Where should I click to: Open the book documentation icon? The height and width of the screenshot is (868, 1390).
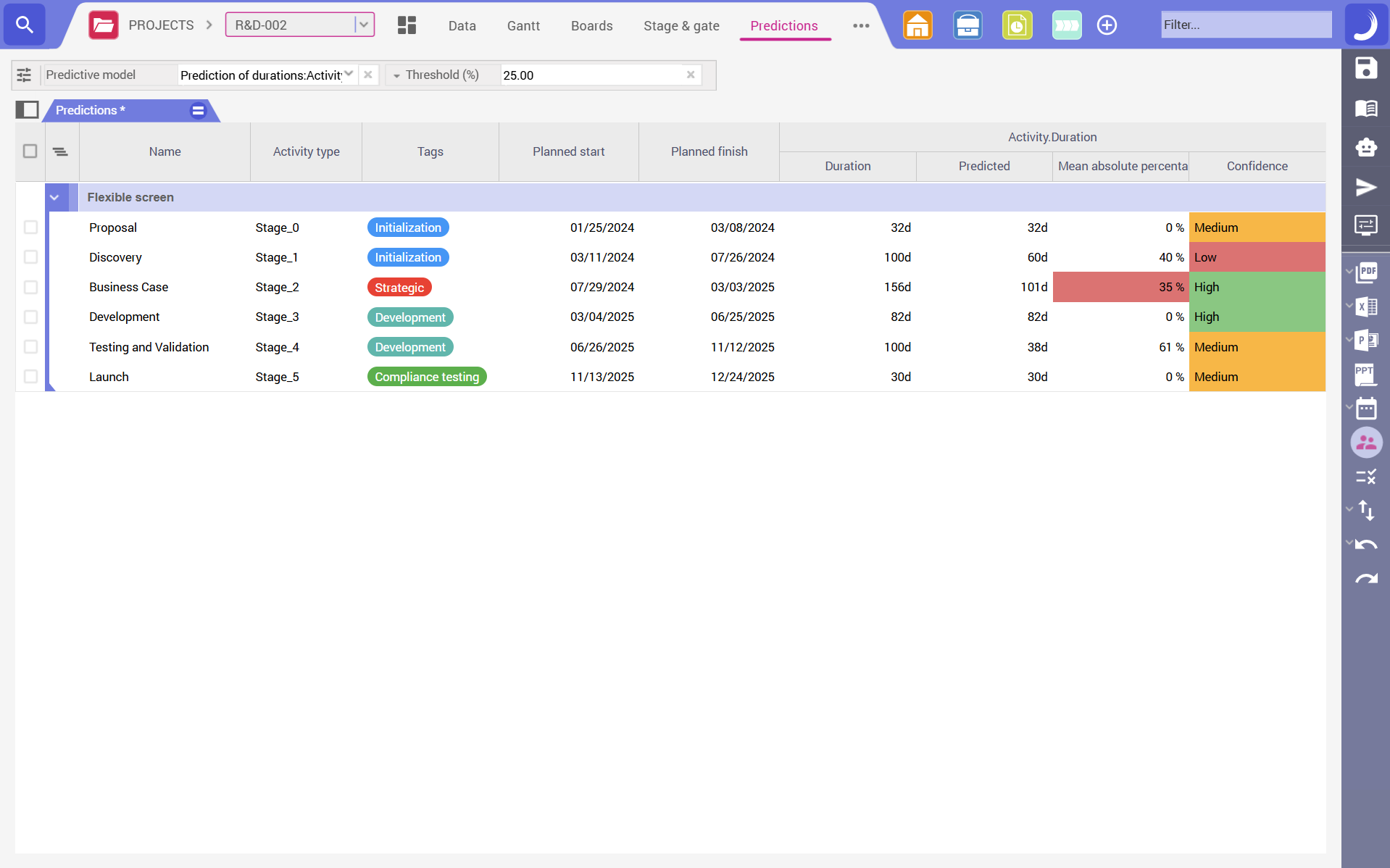(1366, 108)
